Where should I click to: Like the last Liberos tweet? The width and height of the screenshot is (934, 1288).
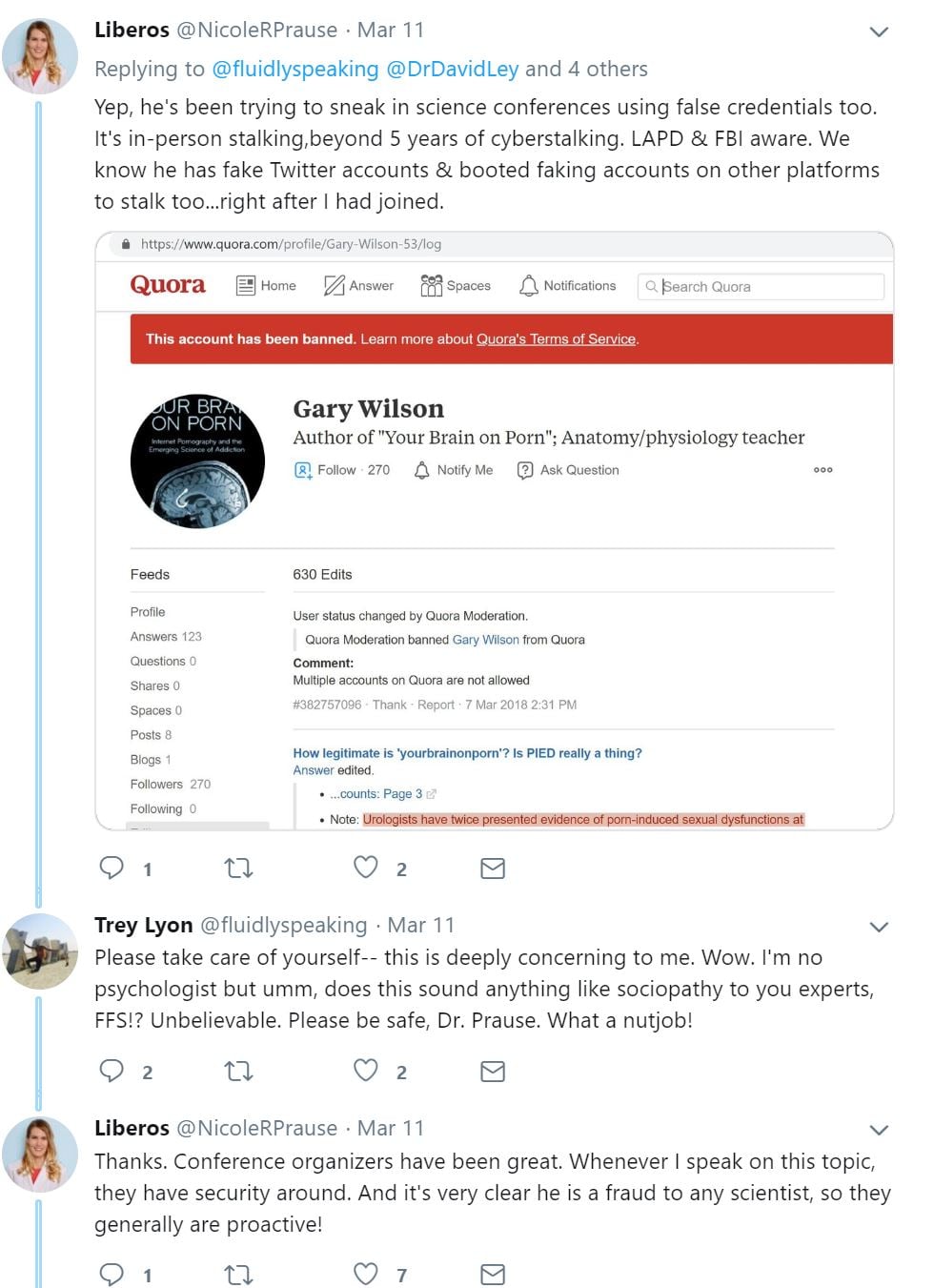tap(366, 1274)
